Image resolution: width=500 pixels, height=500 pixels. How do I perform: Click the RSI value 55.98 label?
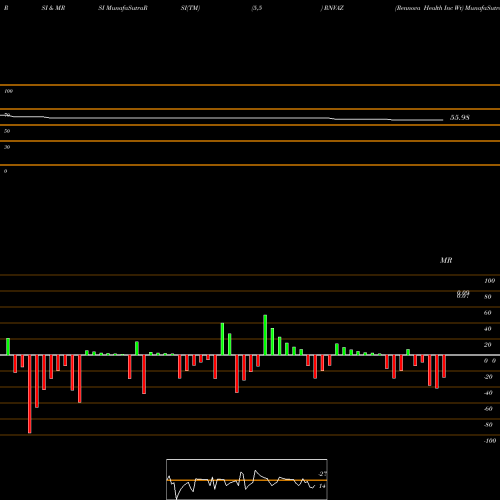click(460, 118)
